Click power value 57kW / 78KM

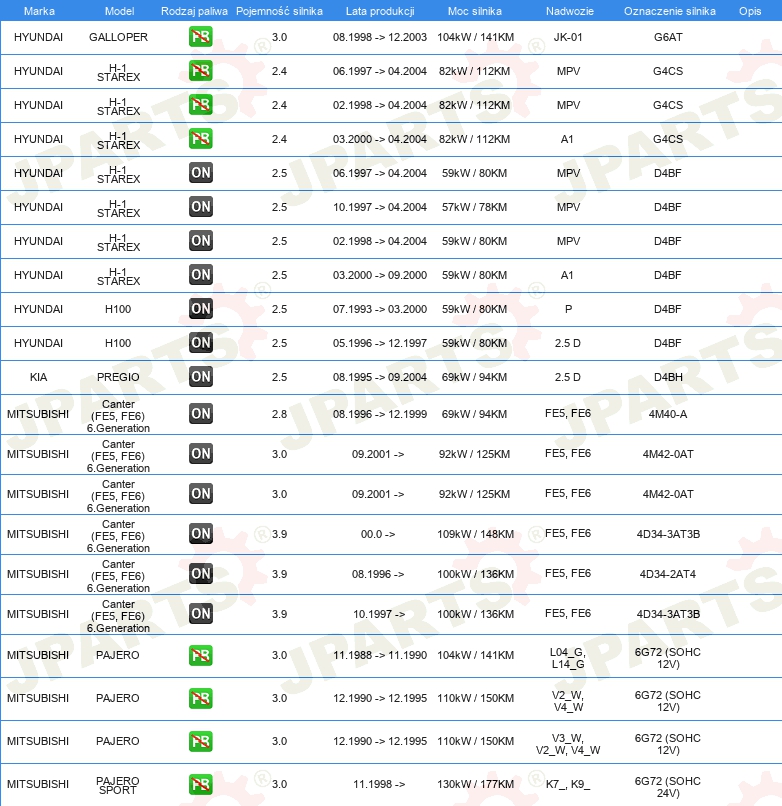(x=475, y=207)
